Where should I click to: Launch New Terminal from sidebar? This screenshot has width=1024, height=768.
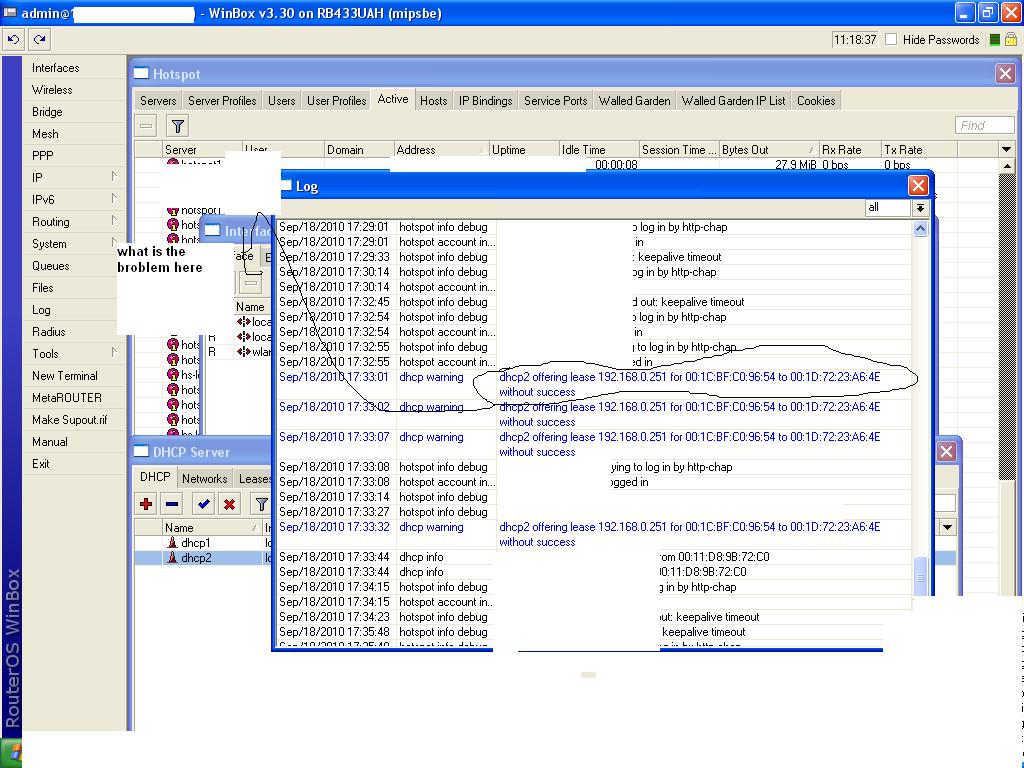[x=65, y=376]
